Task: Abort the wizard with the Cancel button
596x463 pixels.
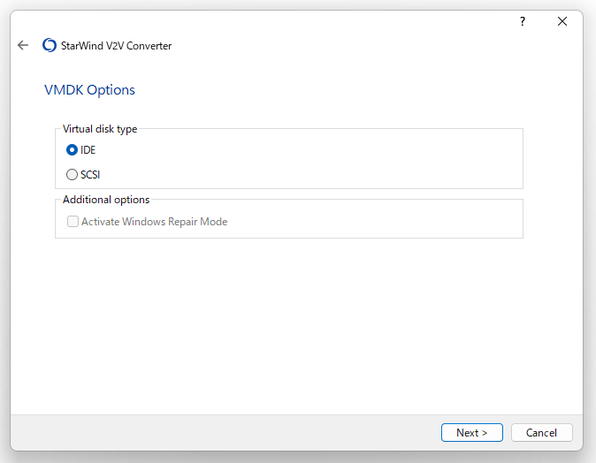Action: 541,433
